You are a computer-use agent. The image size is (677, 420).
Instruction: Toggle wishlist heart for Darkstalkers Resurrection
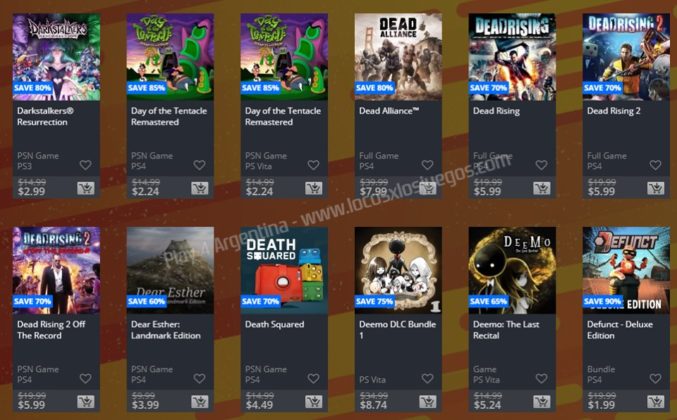click(x=85, y=165)
